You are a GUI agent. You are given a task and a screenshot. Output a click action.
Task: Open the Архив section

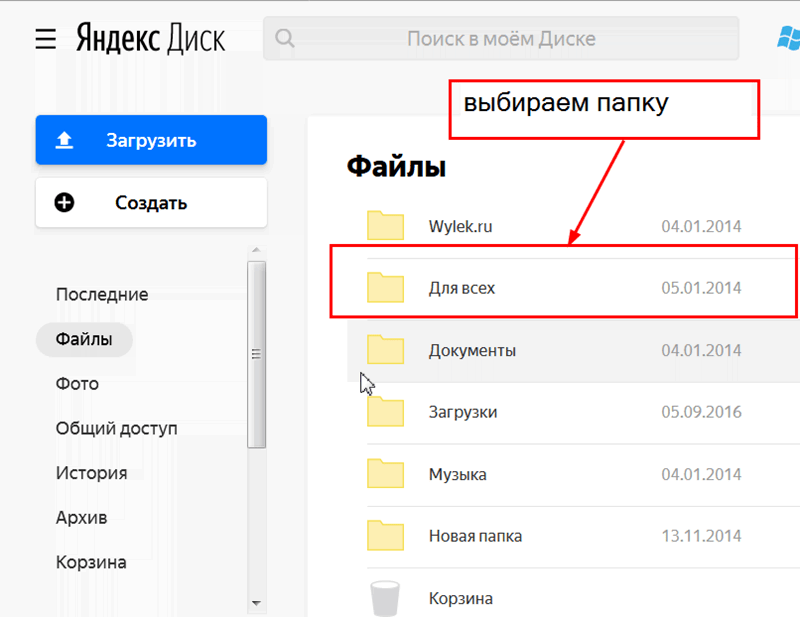click(x=81, y=517)
